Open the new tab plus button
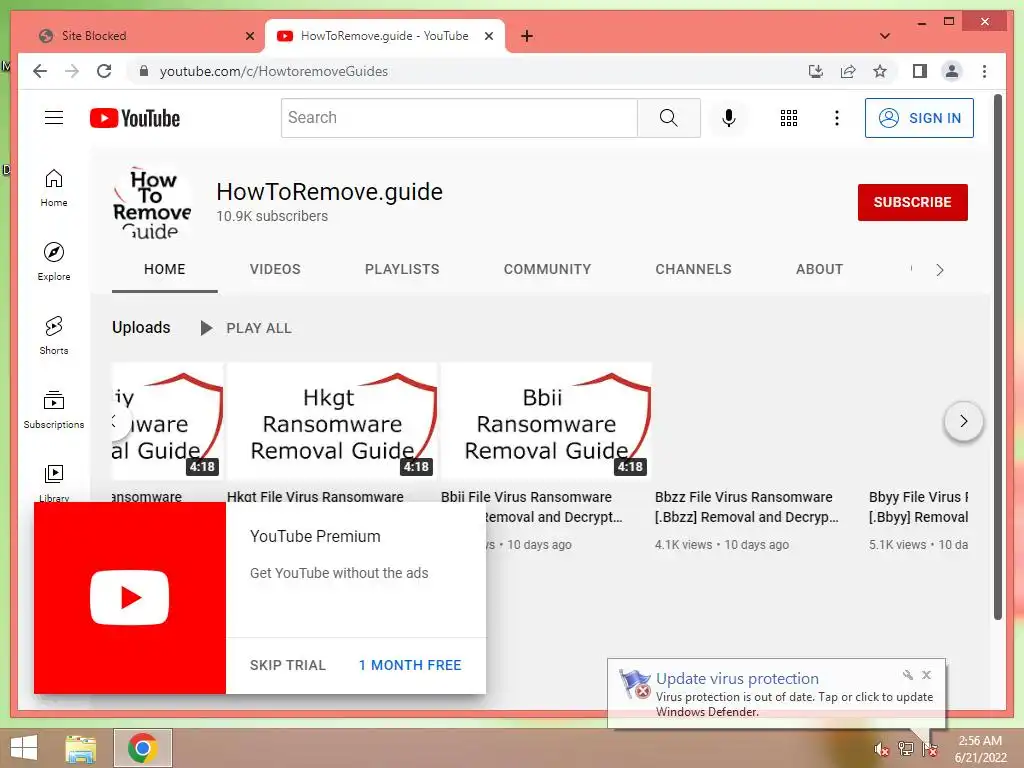 [527, 36]
